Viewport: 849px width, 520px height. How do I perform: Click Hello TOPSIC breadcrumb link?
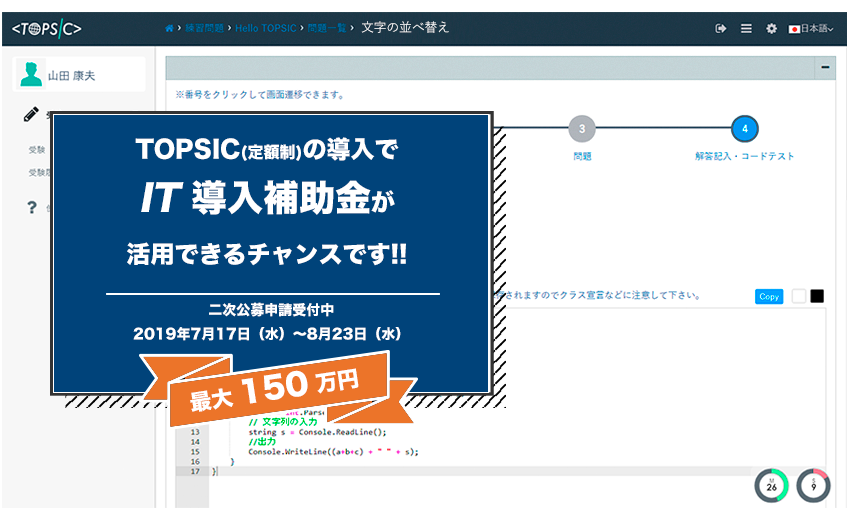(x=265, y=28)
